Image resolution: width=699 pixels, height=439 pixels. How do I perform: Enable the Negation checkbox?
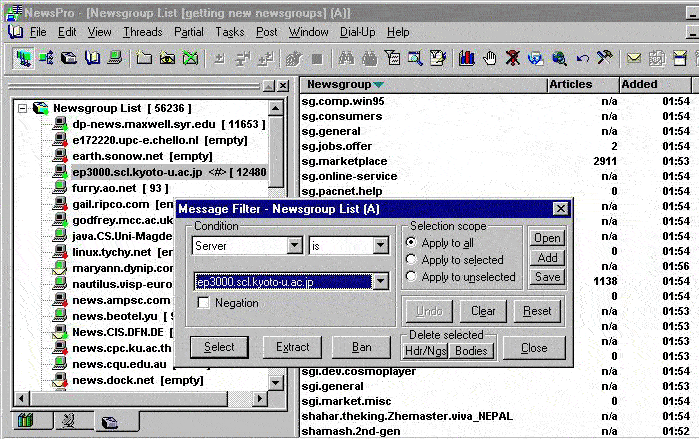203,303
